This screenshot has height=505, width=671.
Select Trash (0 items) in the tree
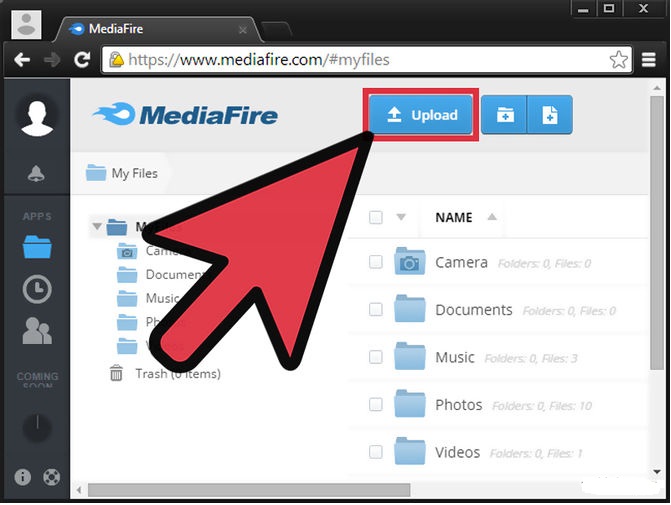178,374
